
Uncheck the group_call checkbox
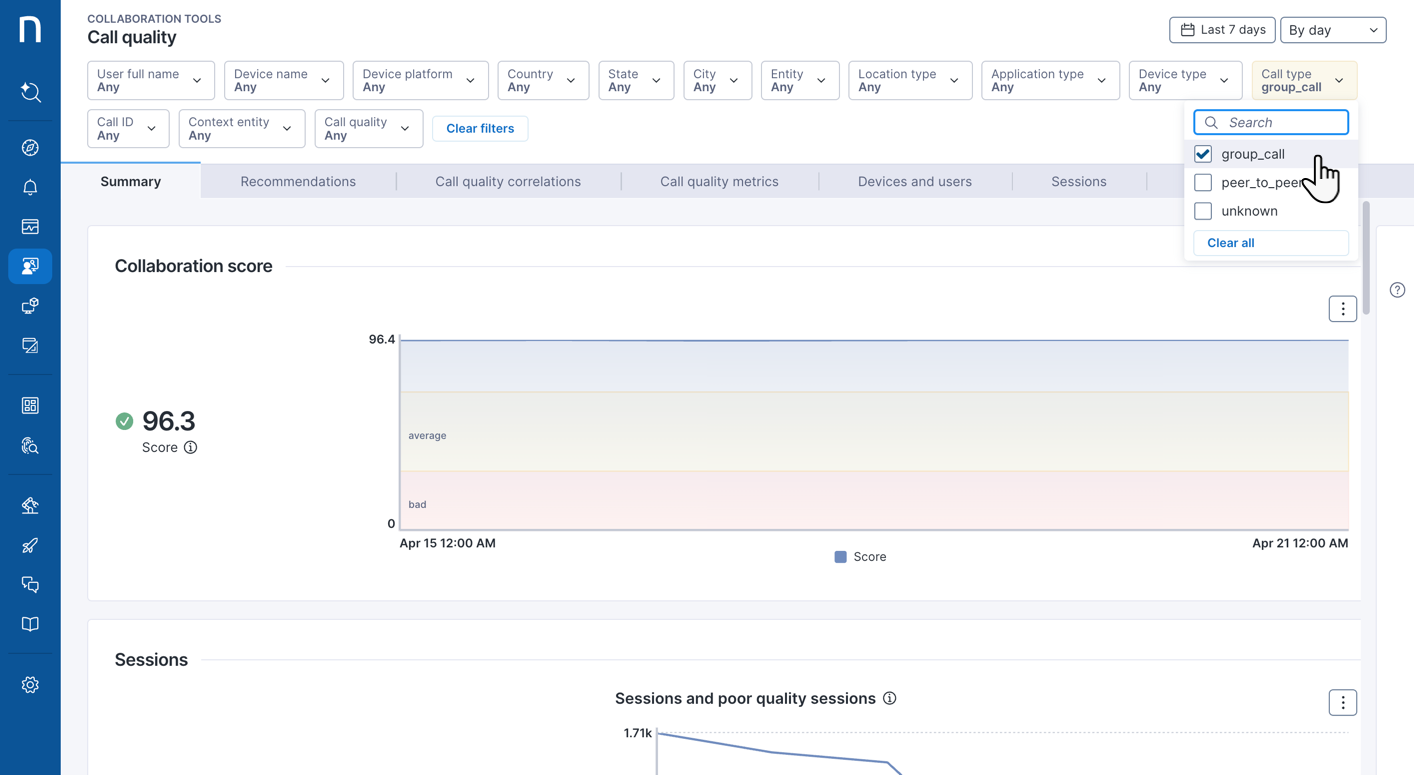tap(1203, 154)
